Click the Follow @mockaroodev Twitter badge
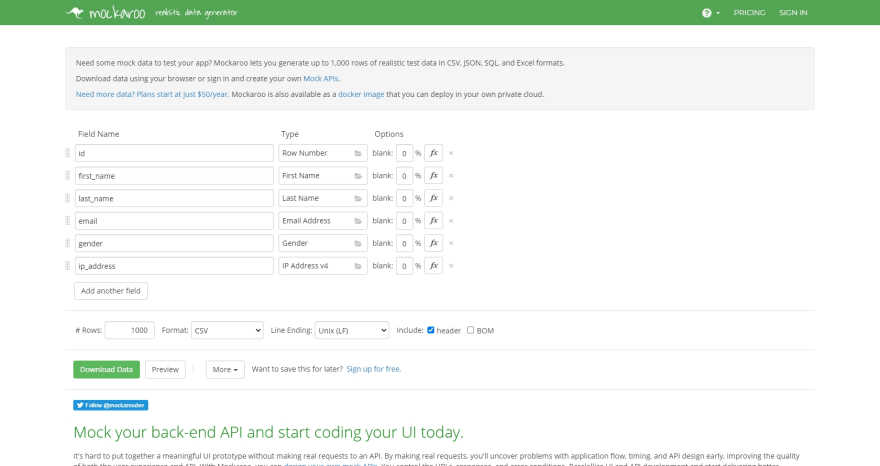The image size is (880, 466). point(110,405)
